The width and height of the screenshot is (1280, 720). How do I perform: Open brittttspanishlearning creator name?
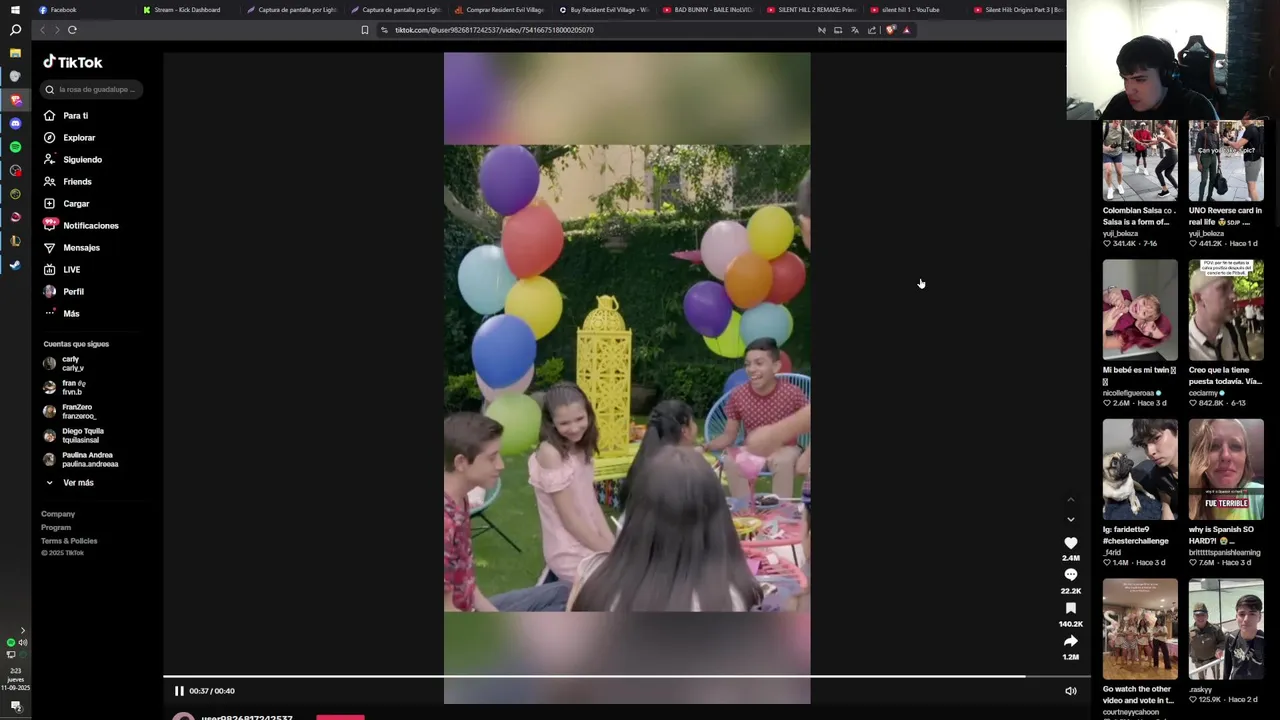[x=1224, y=552]
